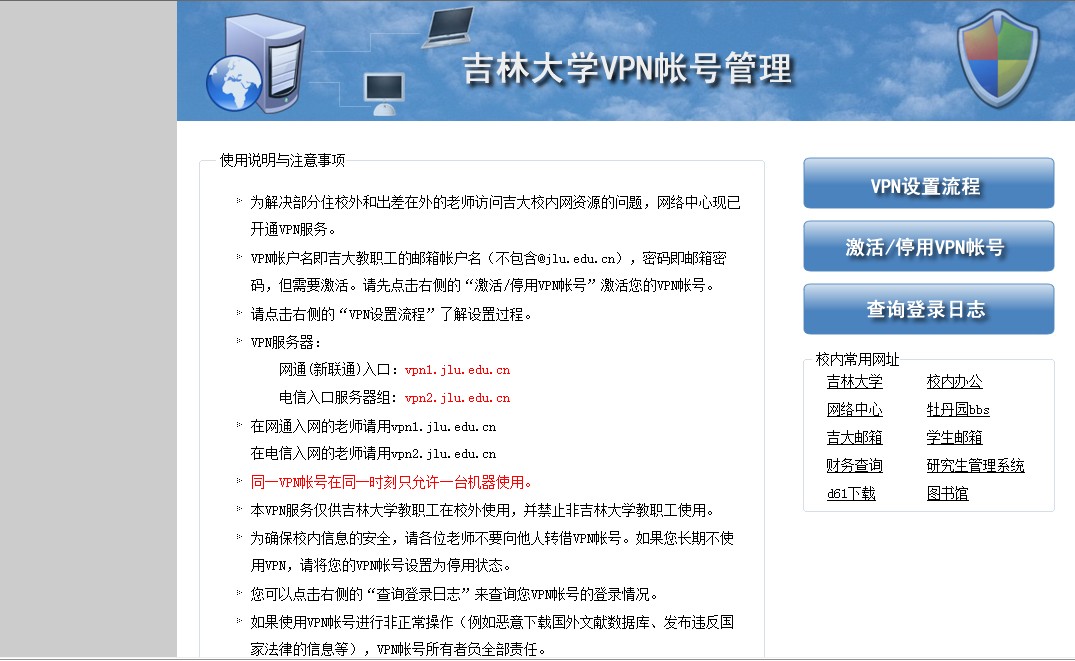1075x661 pixels.
Task: Click the 吉林大学VPN帐号管理 banner title
Action: click(626, 69)
